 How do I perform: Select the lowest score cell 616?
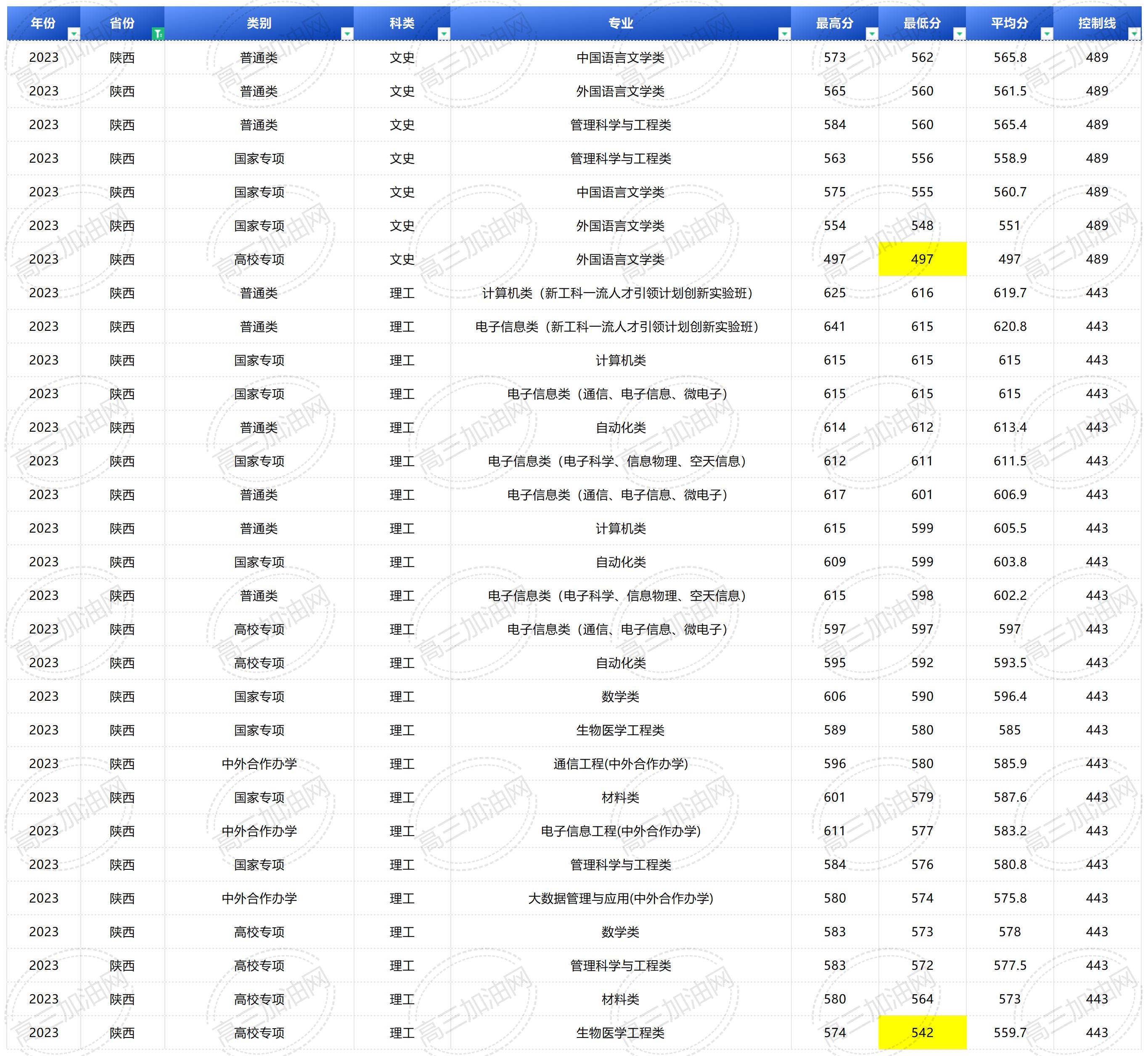(x=922, y=293)
